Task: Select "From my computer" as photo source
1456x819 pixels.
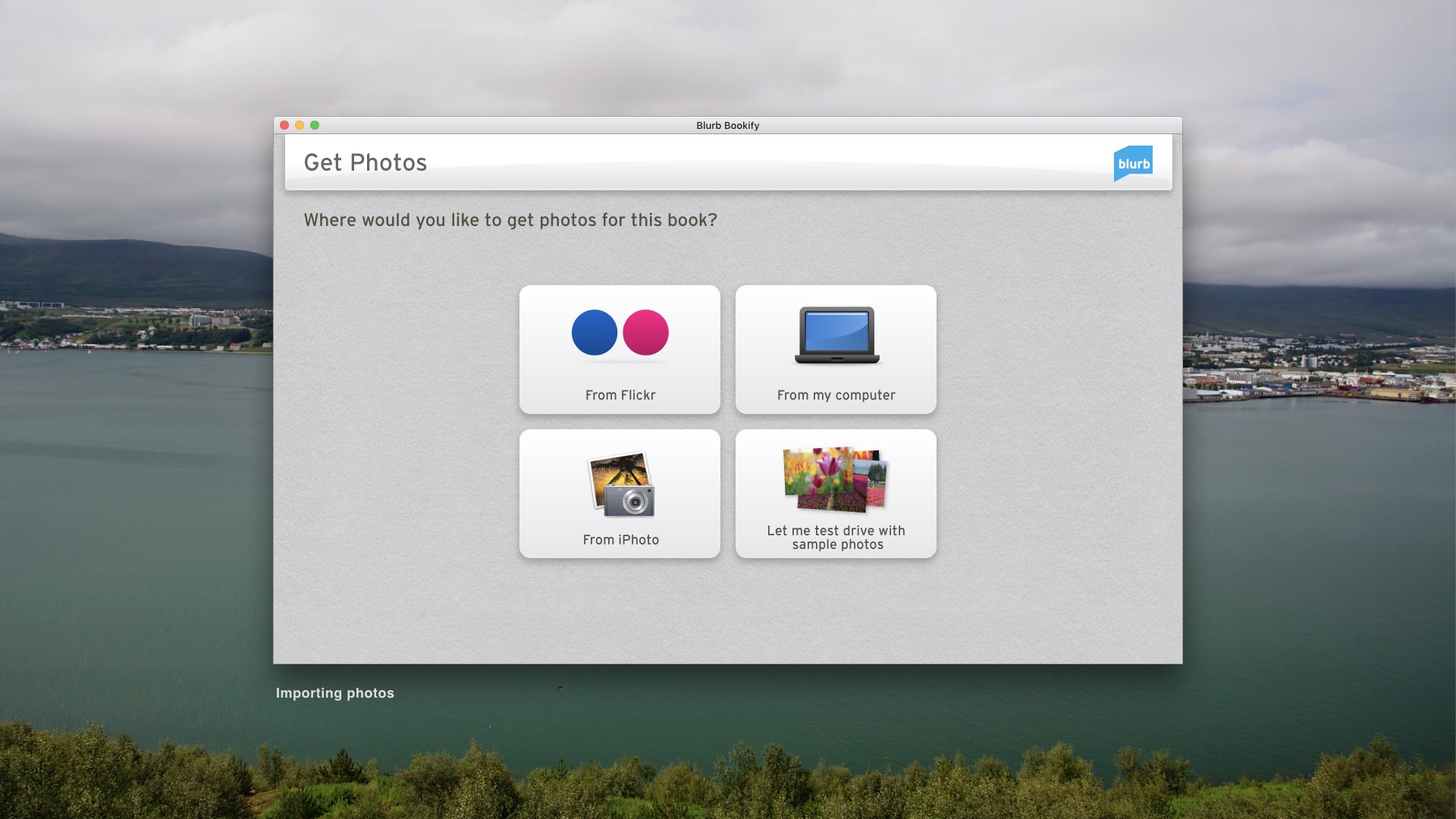Action: coord(835,349)
